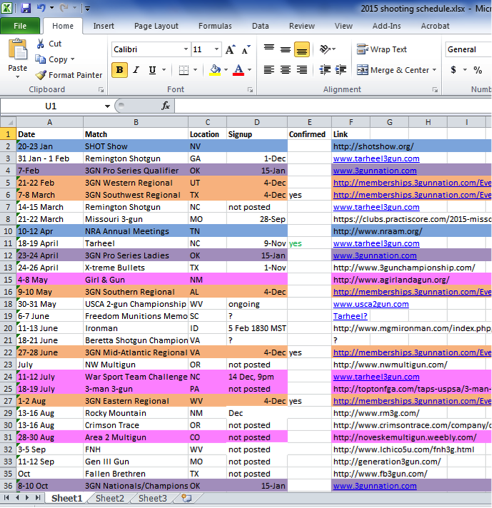The image size is (492, 508).
Task: Go to the first sheet navigation arrow
Action: coord(6,498)
